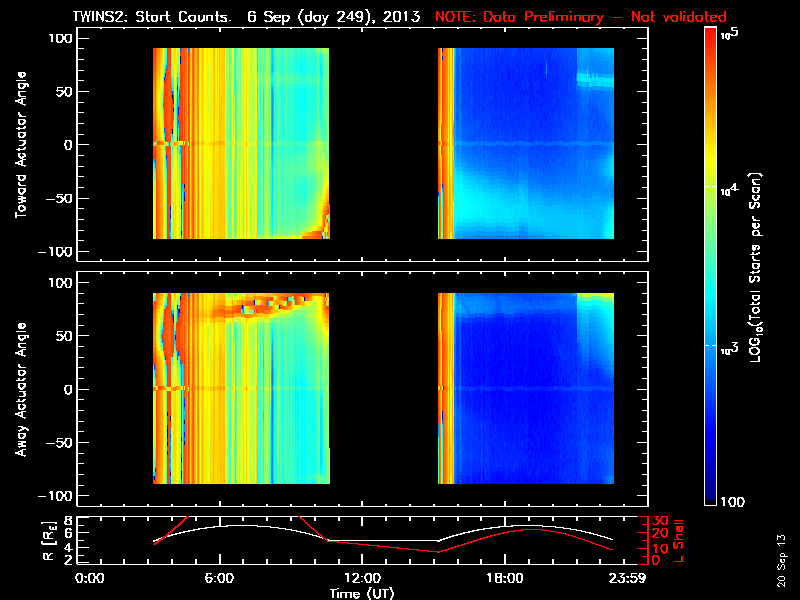Click the date text '6 Sep (day 249), 2013'
The width and height of the screenshot is (800, 600).
[334, 17]
